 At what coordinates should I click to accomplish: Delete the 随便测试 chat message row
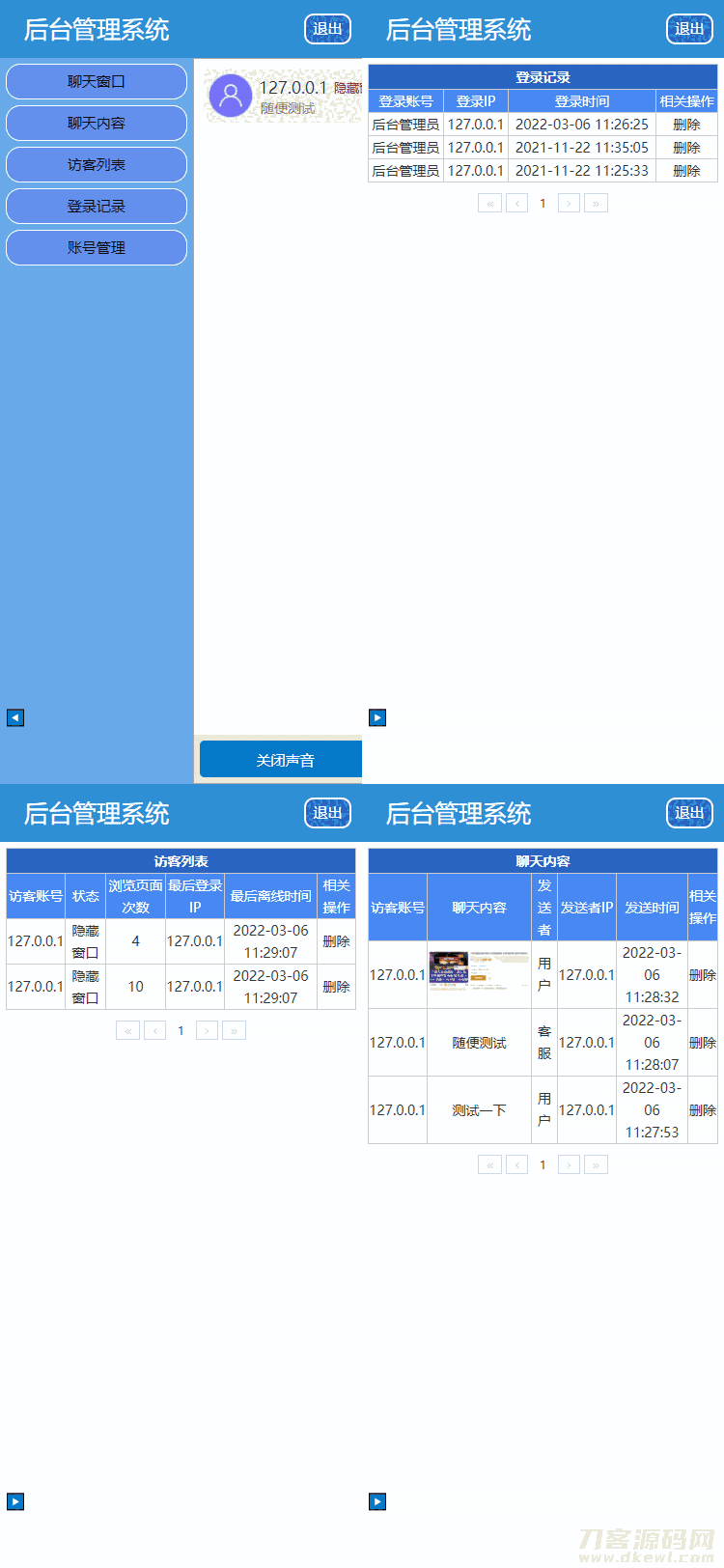click(x=702, y=1043)
